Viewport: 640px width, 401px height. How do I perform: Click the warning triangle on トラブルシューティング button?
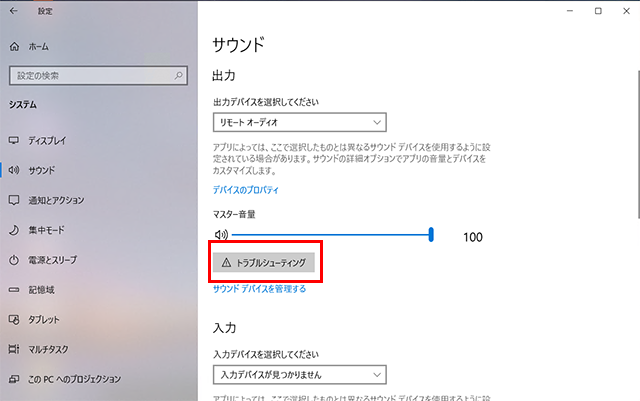coord(226,263)
